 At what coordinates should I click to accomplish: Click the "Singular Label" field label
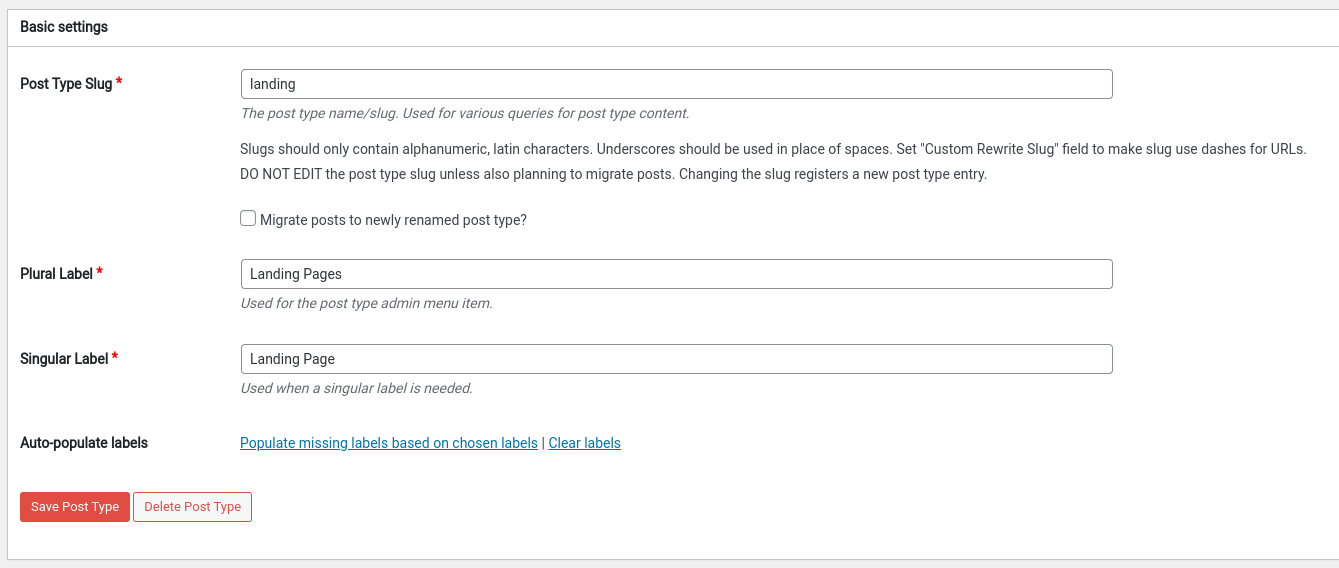point(64,358)
